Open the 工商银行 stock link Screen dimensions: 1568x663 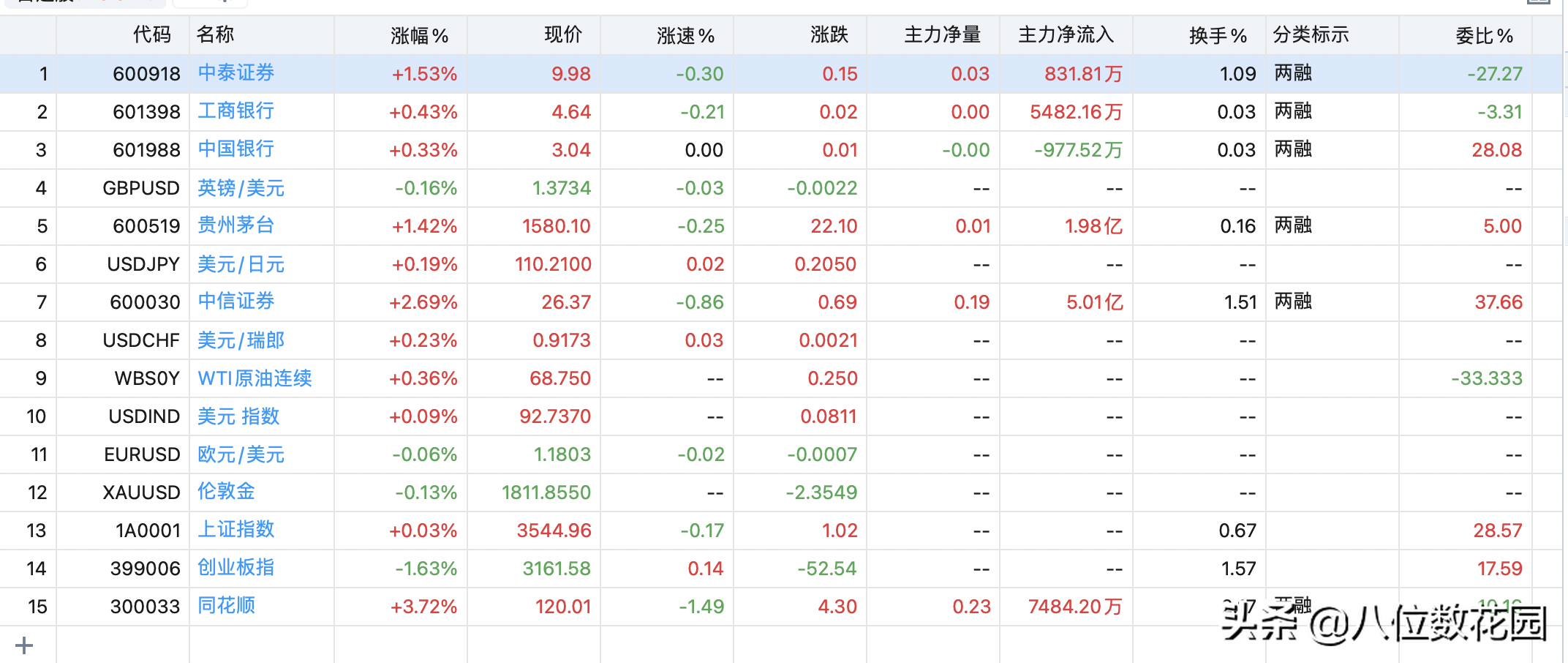[236, 111]
